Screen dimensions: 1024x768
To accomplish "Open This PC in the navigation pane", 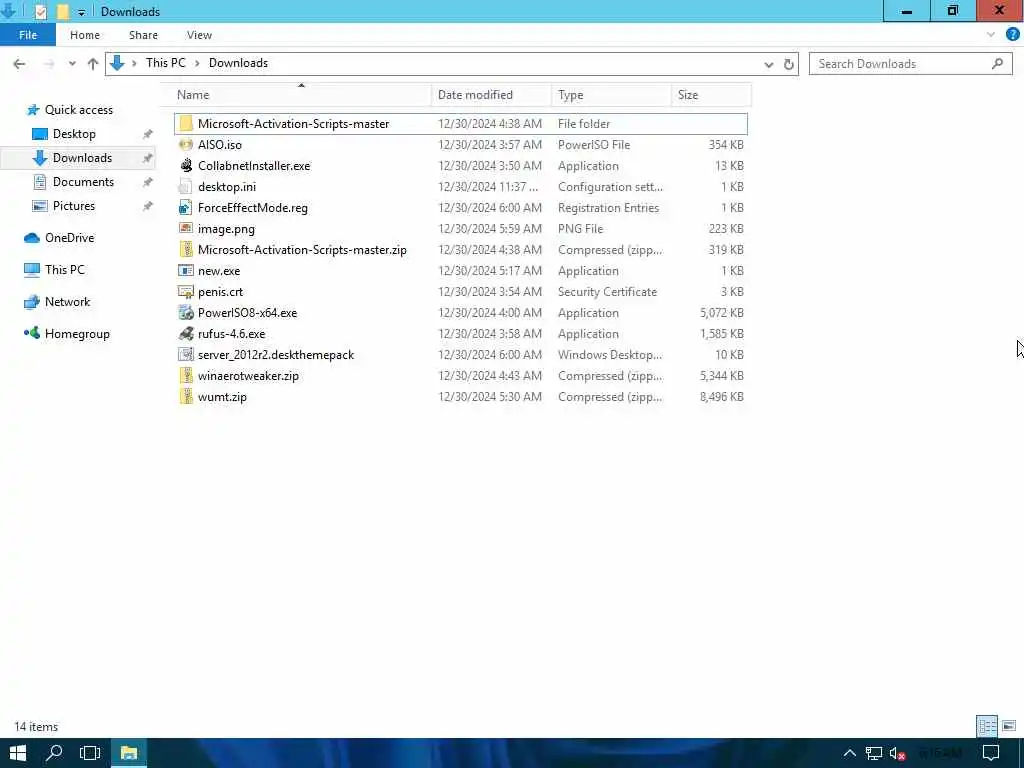I will (64, 269).
